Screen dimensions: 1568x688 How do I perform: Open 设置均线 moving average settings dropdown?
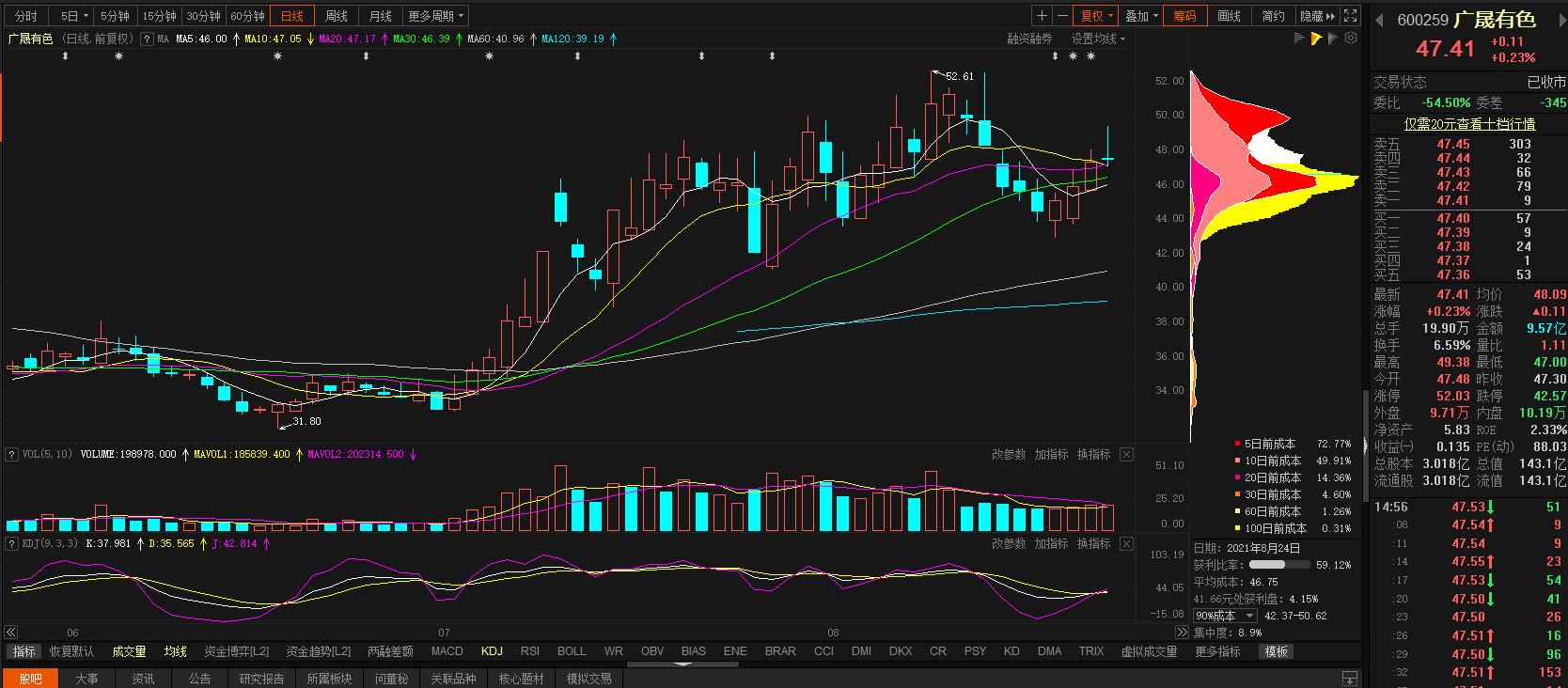(1098, 39)
